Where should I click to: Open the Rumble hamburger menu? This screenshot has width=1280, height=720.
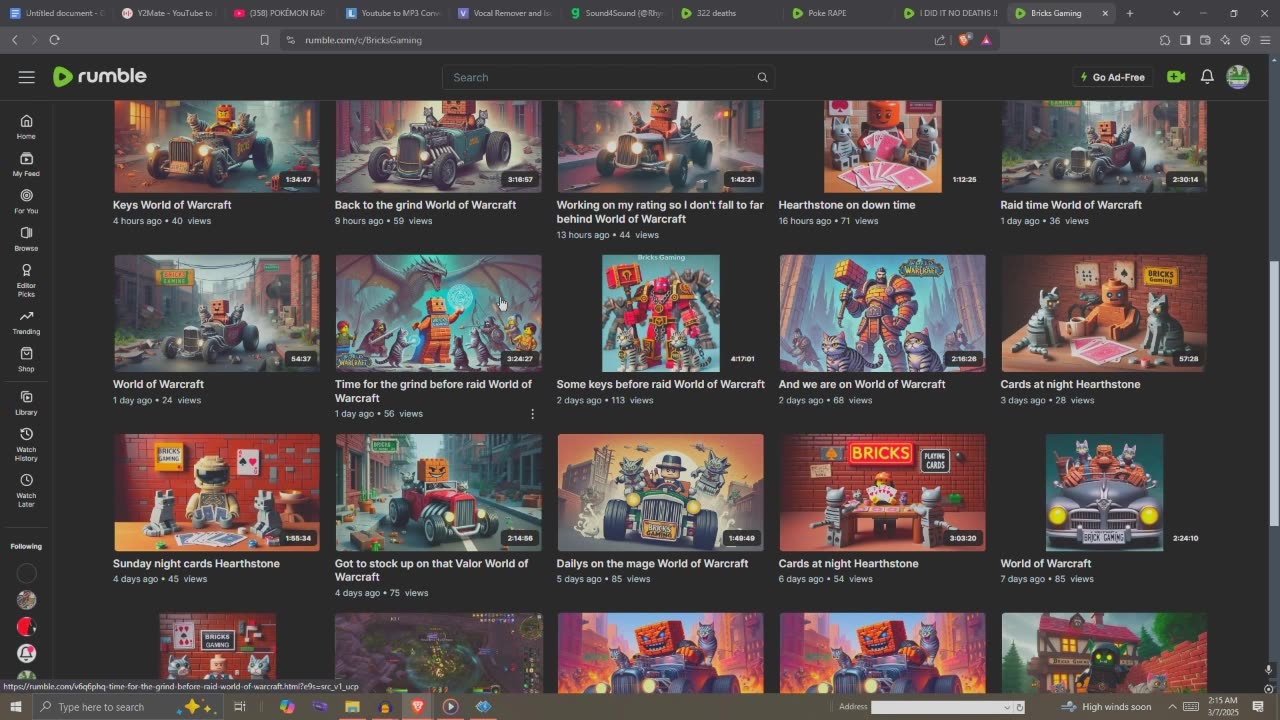(x=27, y=77)
